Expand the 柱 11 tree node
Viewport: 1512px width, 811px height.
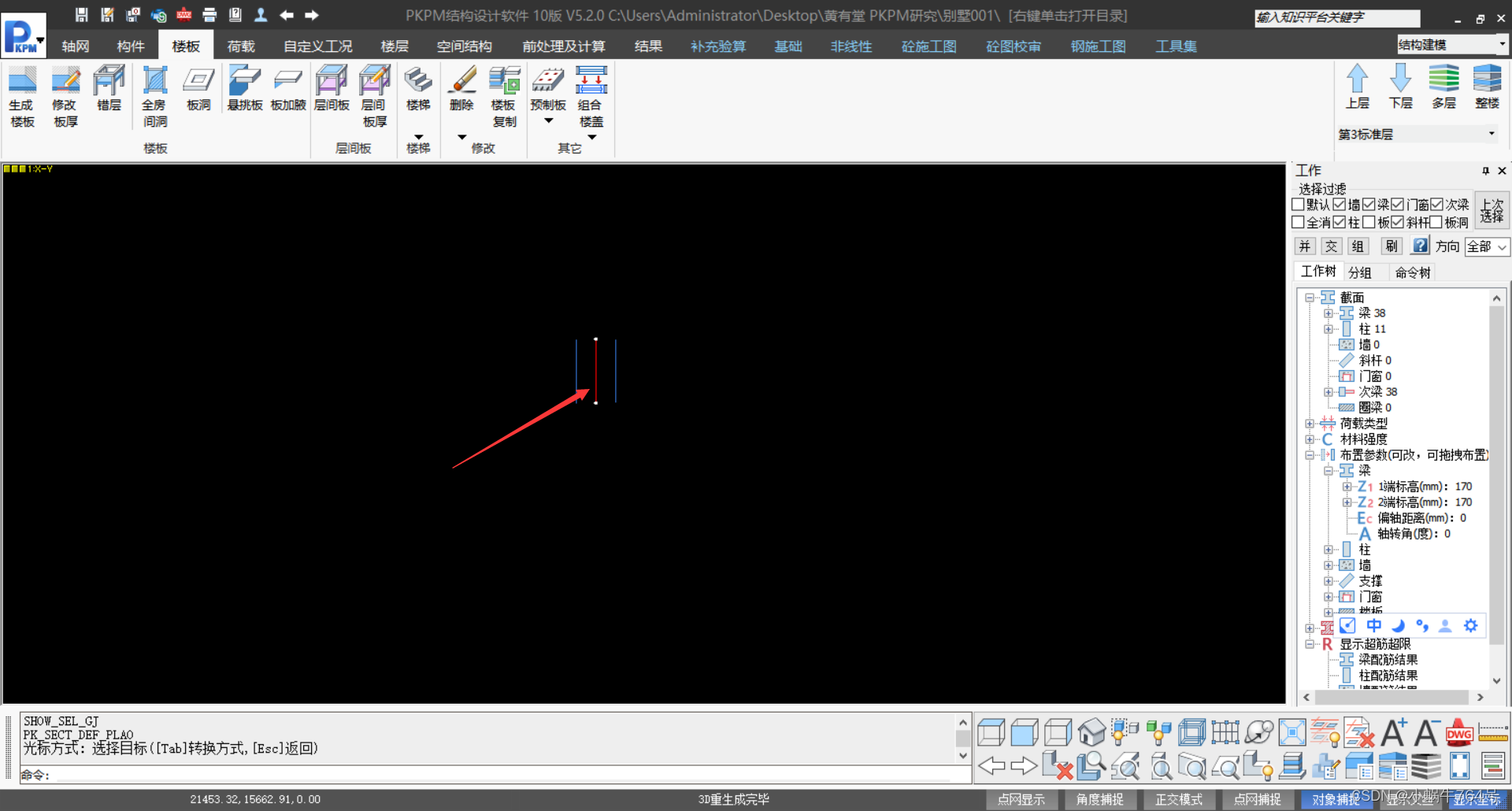click(x=1329, y=329)
